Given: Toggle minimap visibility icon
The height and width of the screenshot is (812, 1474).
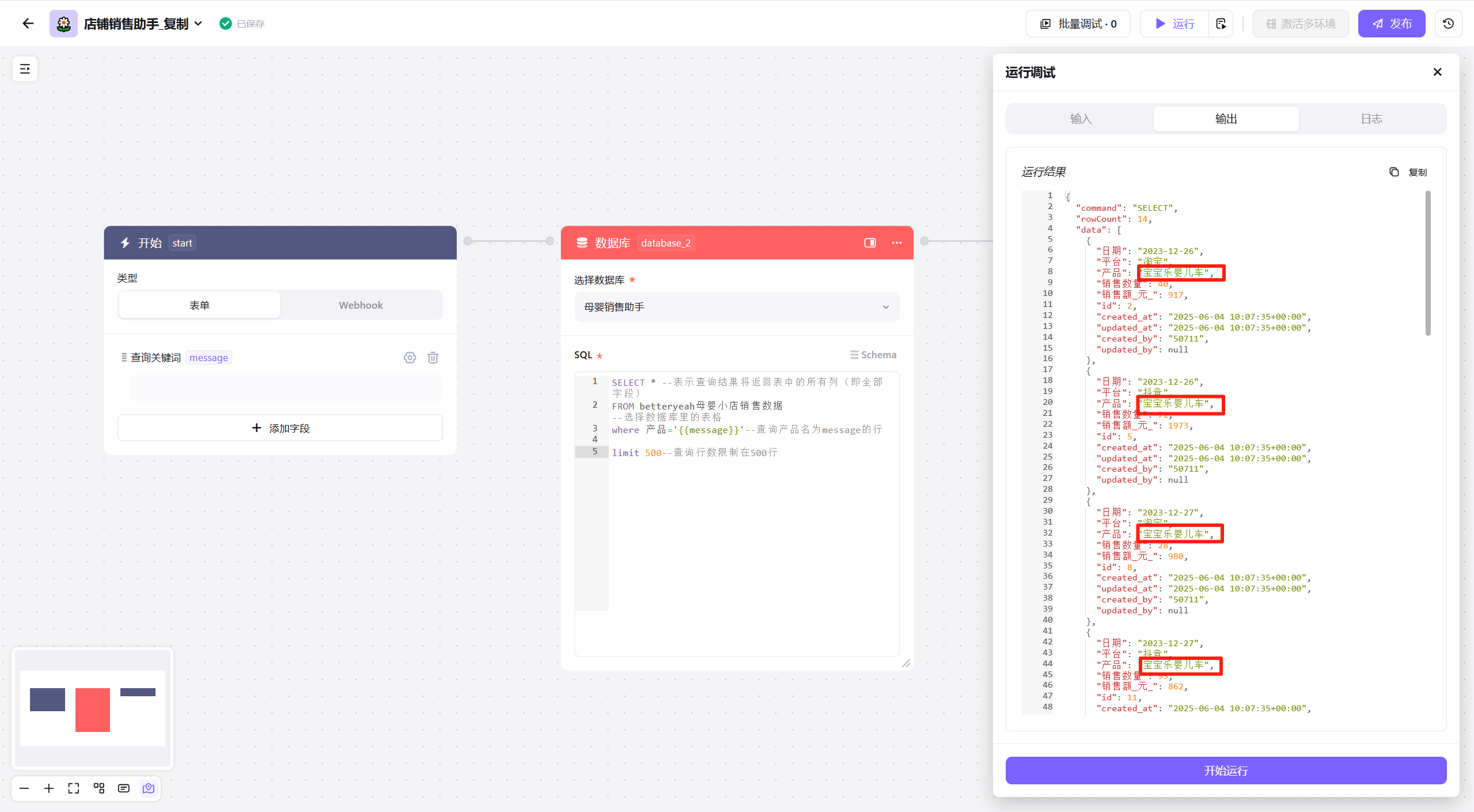Looking at the screenshot, I should (149, 788).
